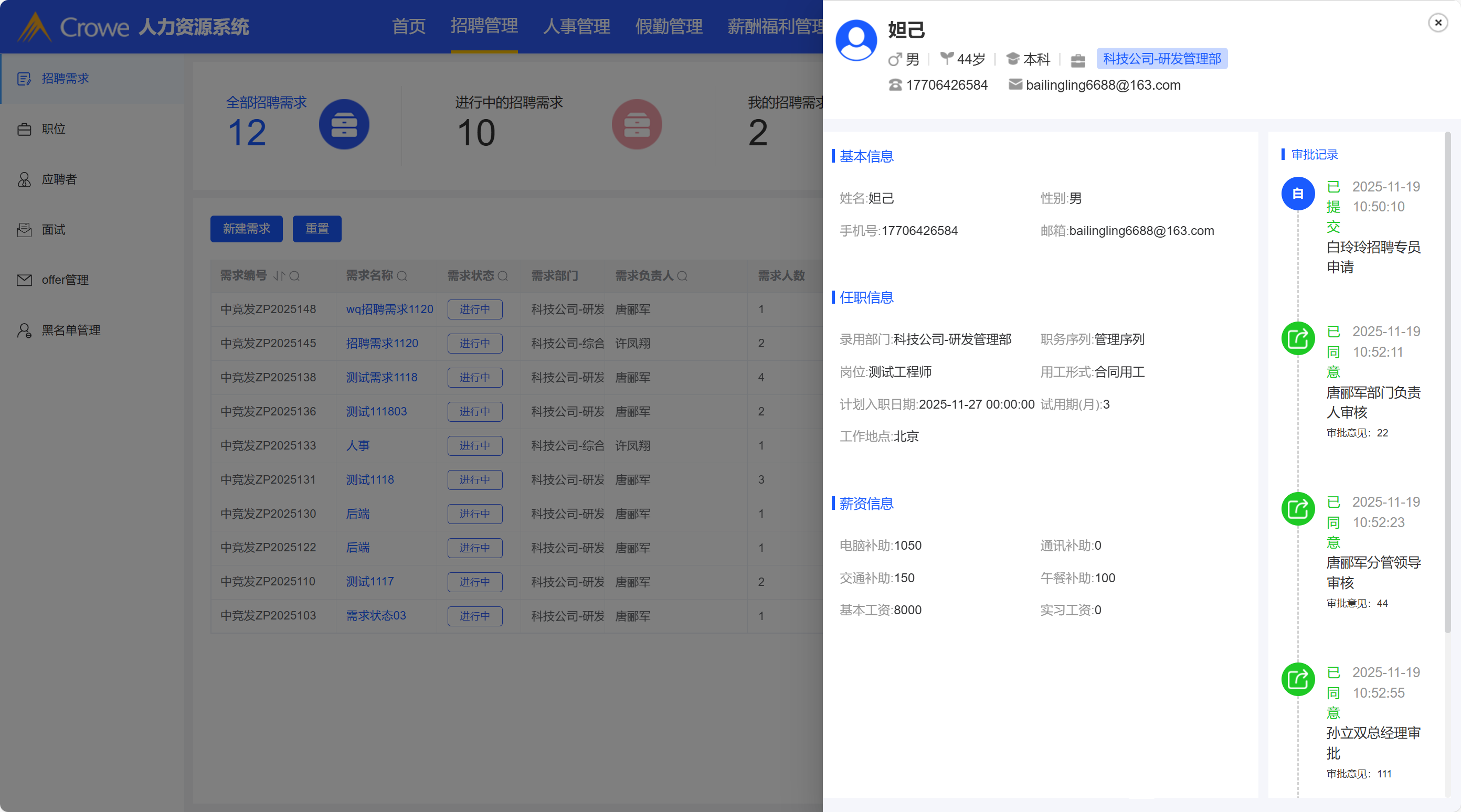Sort by 需求编号 column arrows
The height and width of the screenshot is (812, 1461).
(x=279, y=276)
